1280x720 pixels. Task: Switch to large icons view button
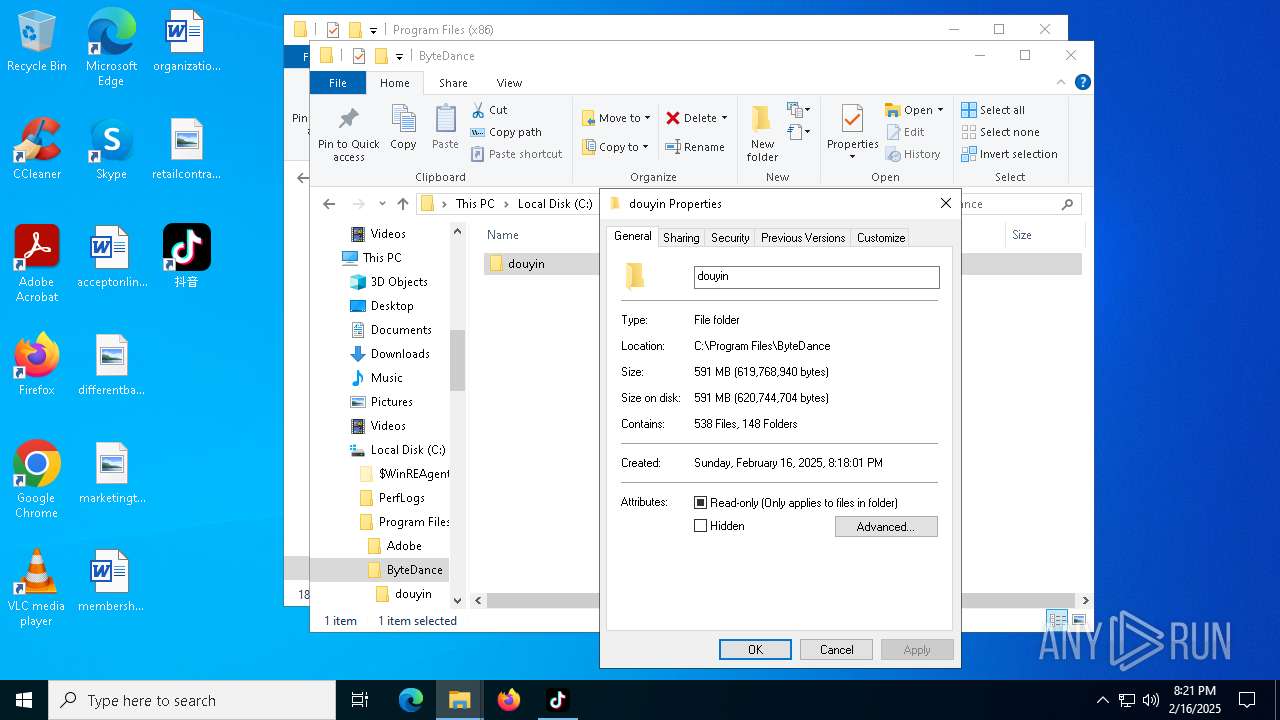point(1077,620)
